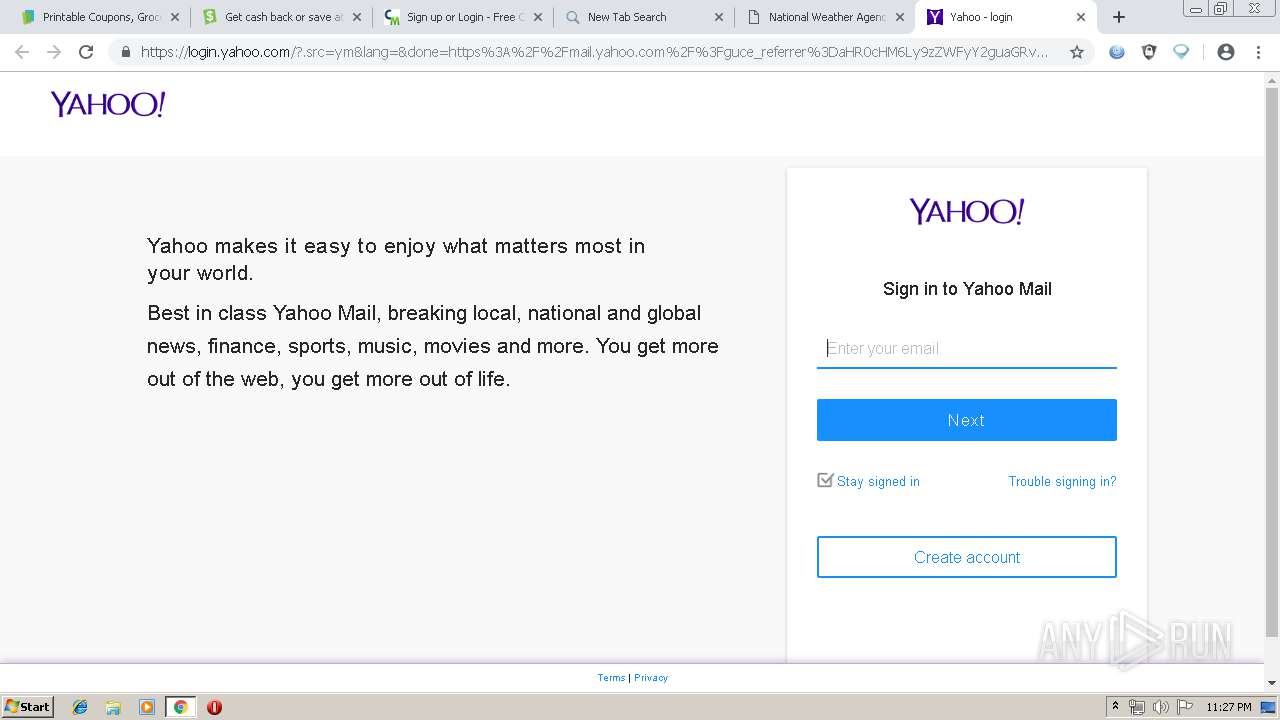
Task: Close the Get cash back tab
Action: click(356, 17)
